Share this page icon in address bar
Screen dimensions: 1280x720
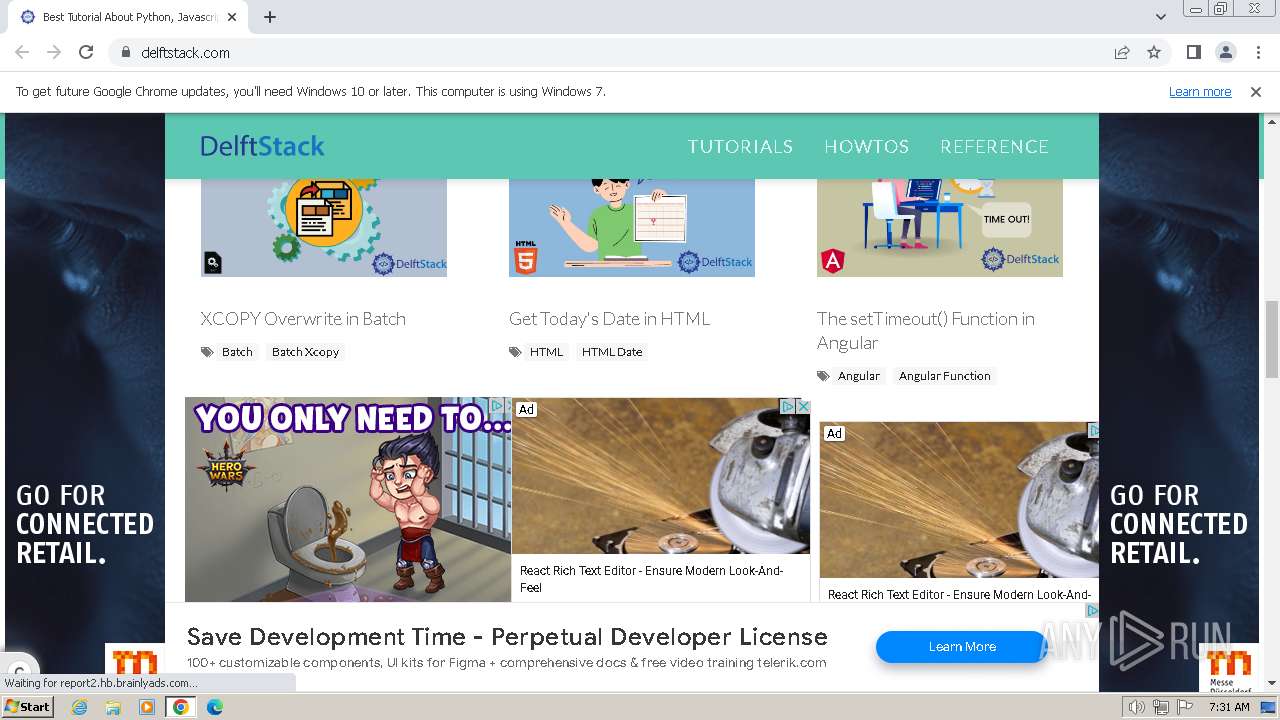(x=1122, y=52)
